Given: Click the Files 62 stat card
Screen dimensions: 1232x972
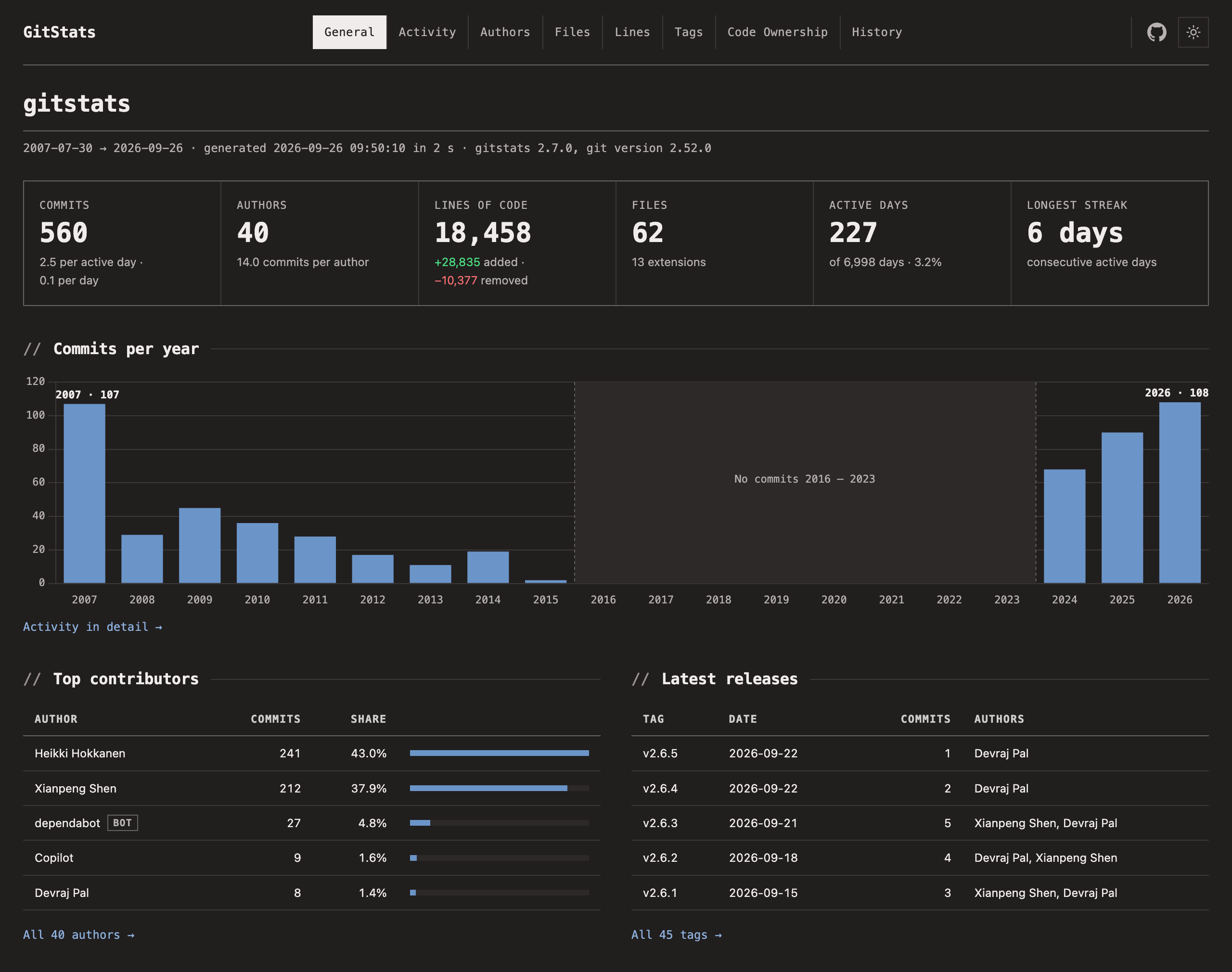Looking at the screenshot, I should tap(714, 243).
